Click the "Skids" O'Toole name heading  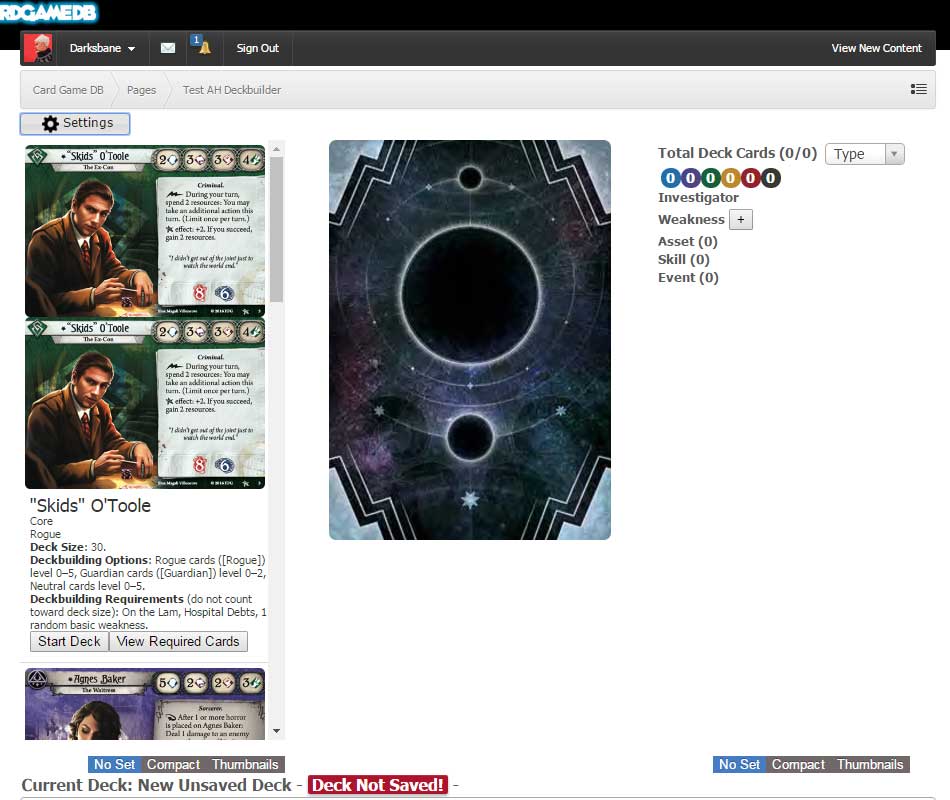90,505
